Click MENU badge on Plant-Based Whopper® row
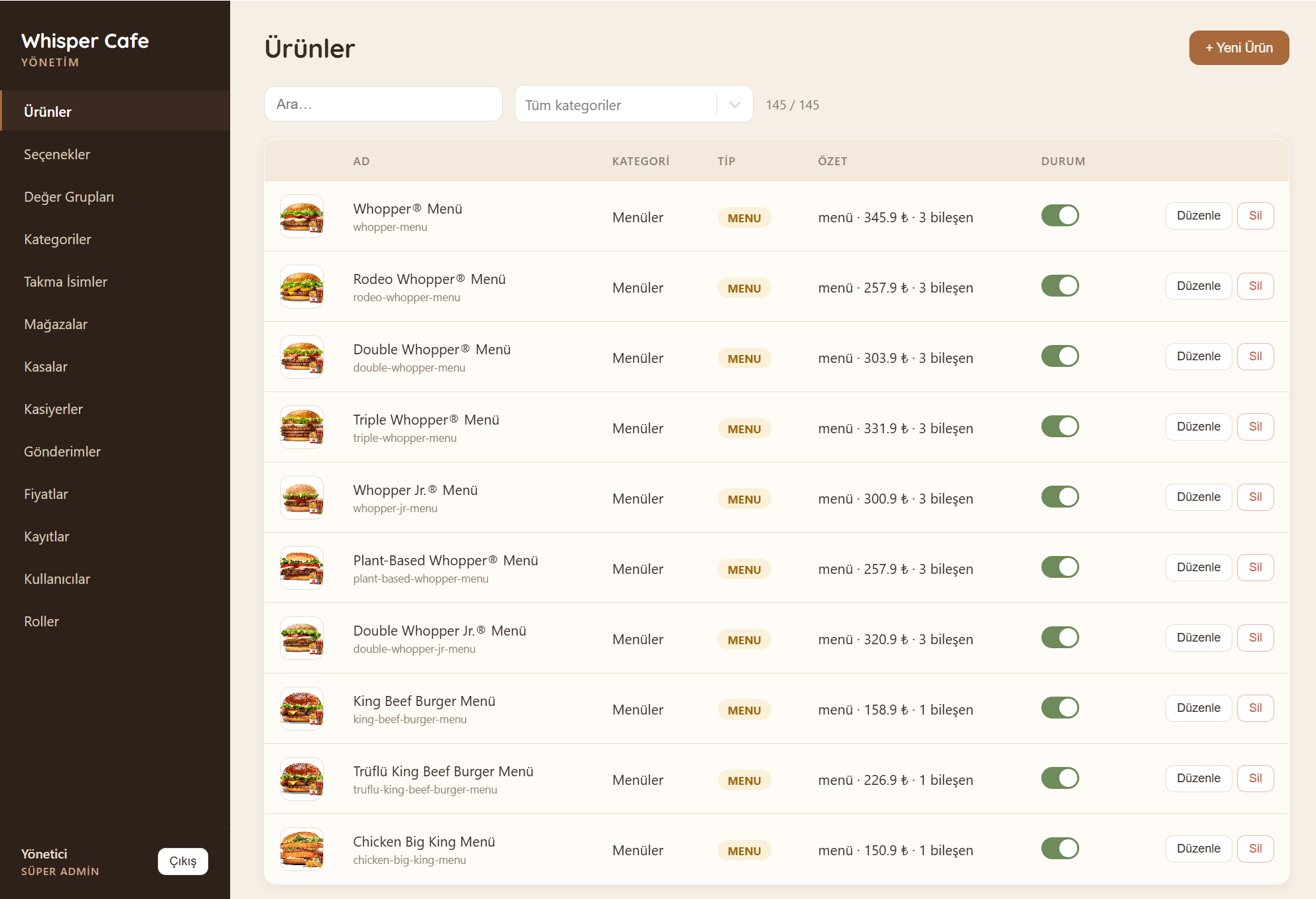This screenshot has height=899, width=1316. click(744, 569)
